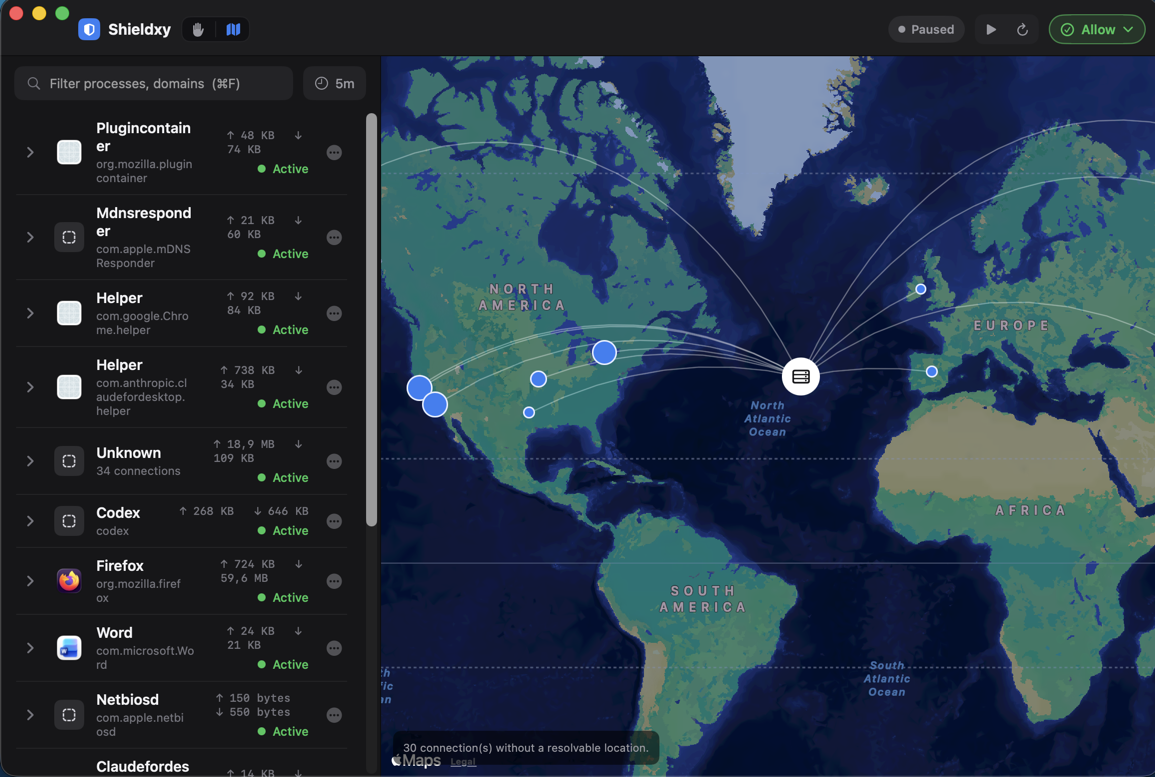Click the unresolvable connections notice
1155x777 pixels.
[526, 748]
